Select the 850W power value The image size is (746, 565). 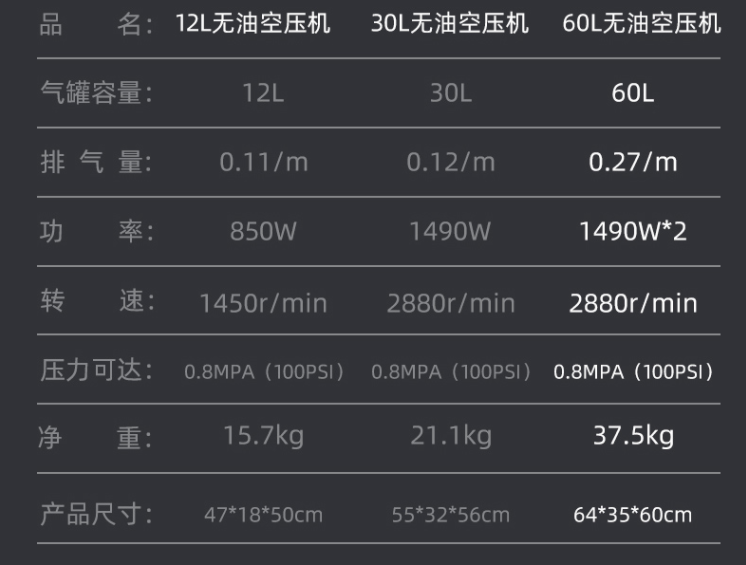[x=263, y=232]
